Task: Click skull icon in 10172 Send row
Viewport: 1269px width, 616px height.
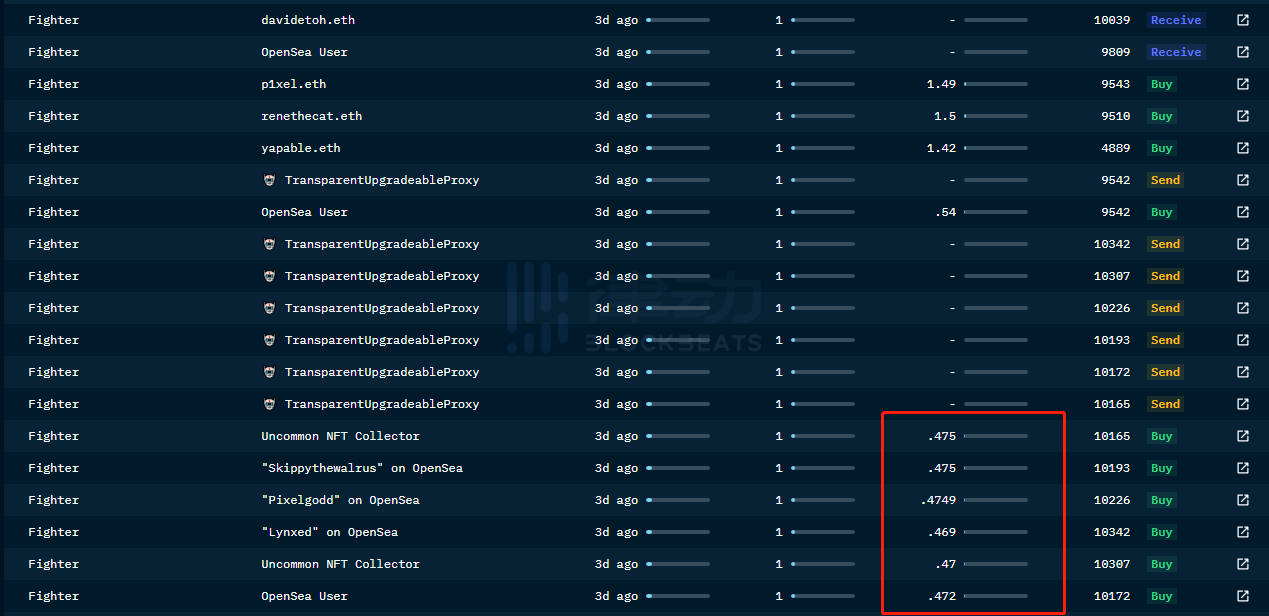Action: click(269, 372)
